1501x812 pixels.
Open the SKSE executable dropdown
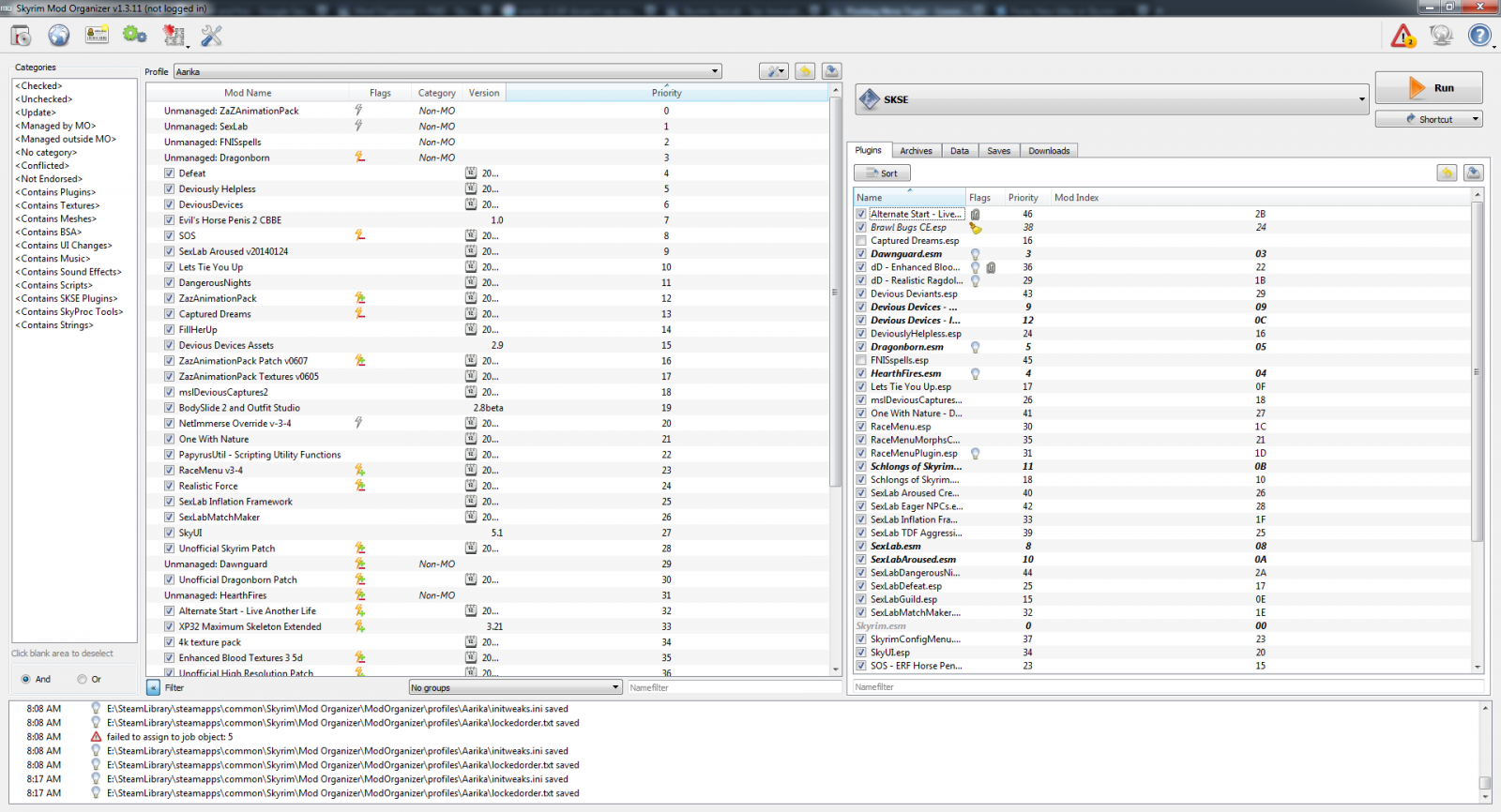[1113, 99]
